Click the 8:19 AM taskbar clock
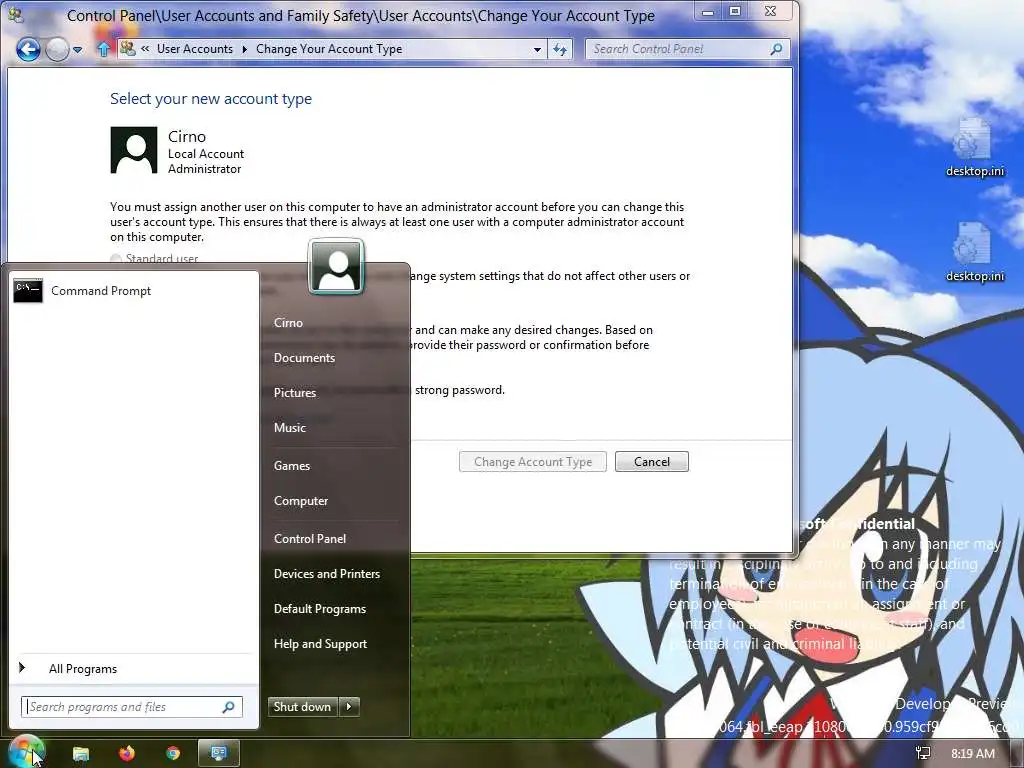 [x=972, y=754]
